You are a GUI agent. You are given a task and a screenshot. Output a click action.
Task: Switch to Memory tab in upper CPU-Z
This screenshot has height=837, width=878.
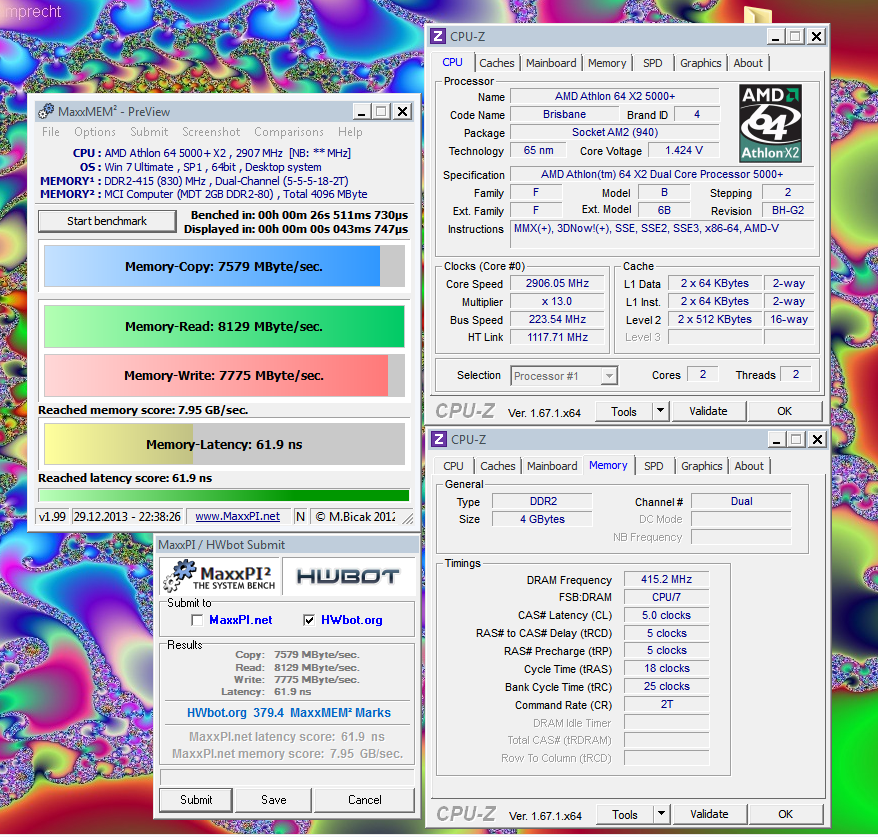click(607, 63)
